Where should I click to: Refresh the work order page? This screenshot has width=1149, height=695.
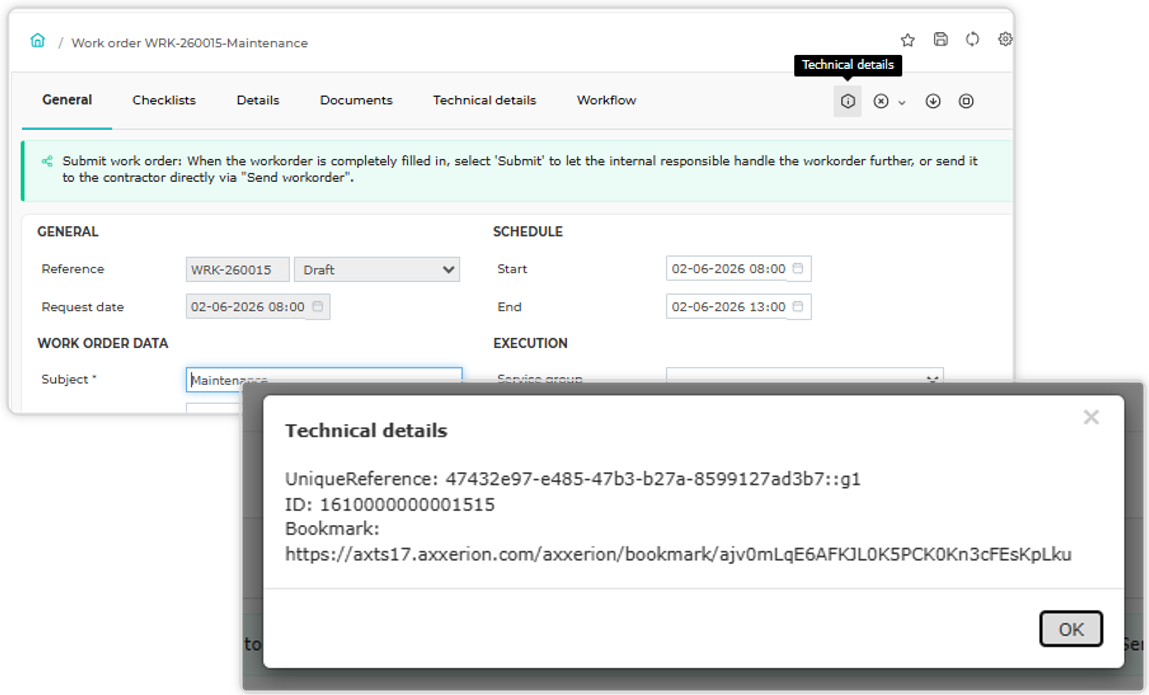pyautogui.click(x=972, y=40)
